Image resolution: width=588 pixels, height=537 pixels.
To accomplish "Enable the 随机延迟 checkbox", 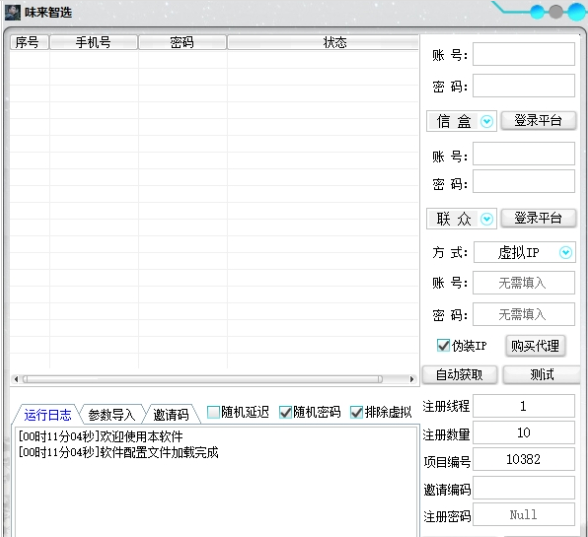I will click(x=213, y=412).
